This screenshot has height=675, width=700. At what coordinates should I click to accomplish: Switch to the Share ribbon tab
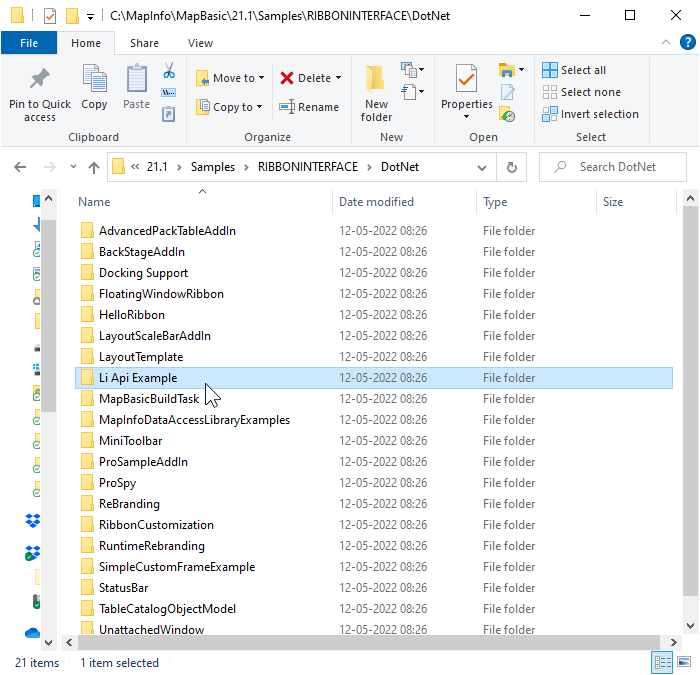point(144,43)
